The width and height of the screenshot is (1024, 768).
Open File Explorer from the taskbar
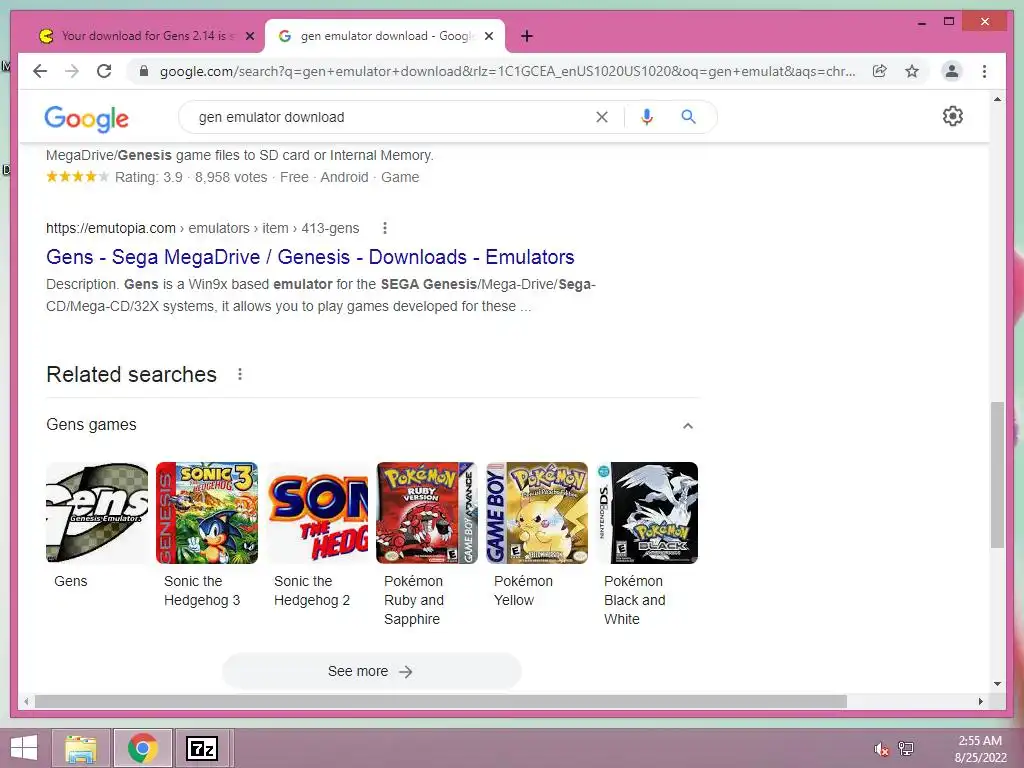[x=81, y=748]
